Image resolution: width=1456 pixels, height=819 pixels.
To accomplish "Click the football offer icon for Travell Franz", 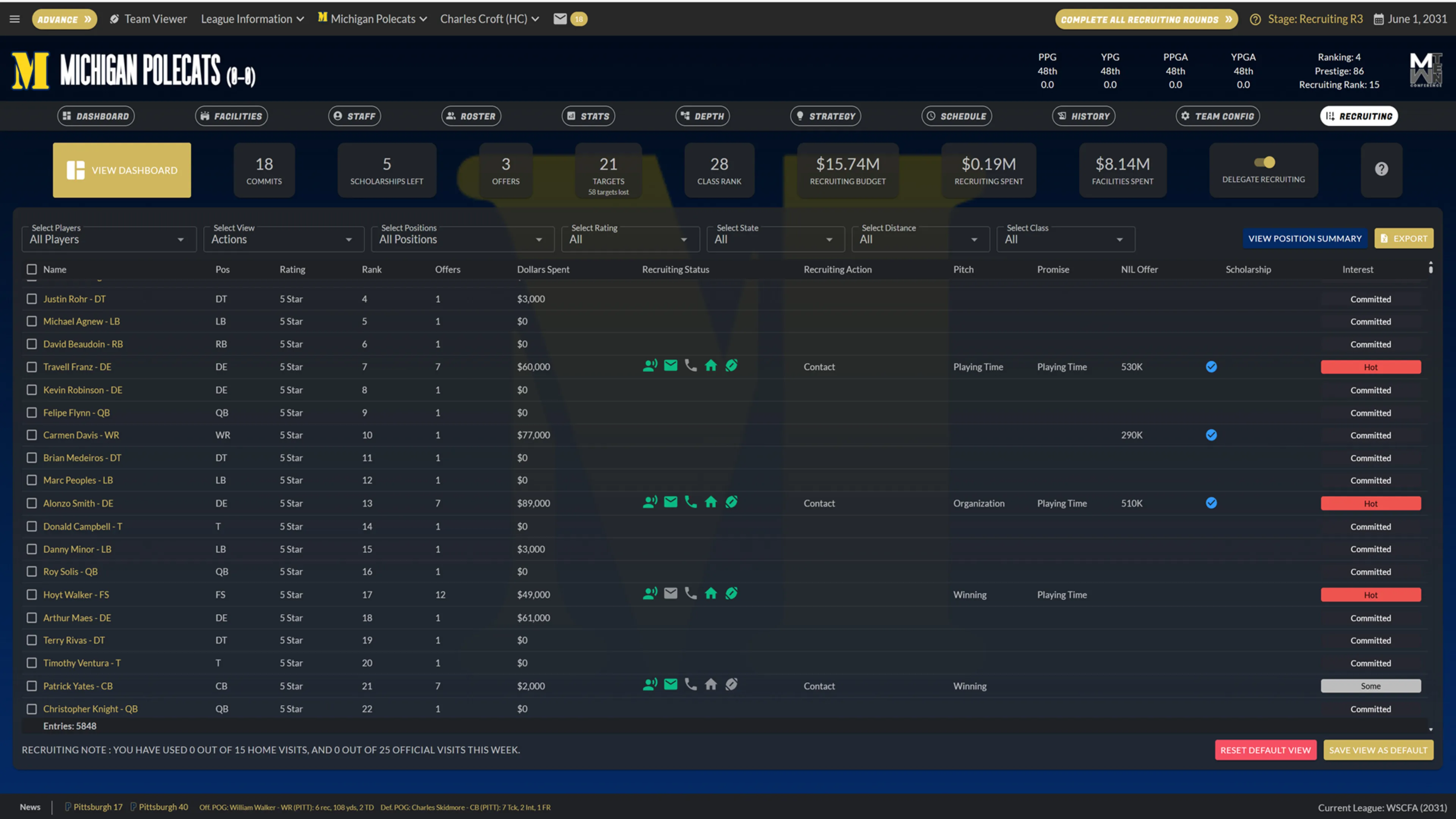I will point(731,366).
